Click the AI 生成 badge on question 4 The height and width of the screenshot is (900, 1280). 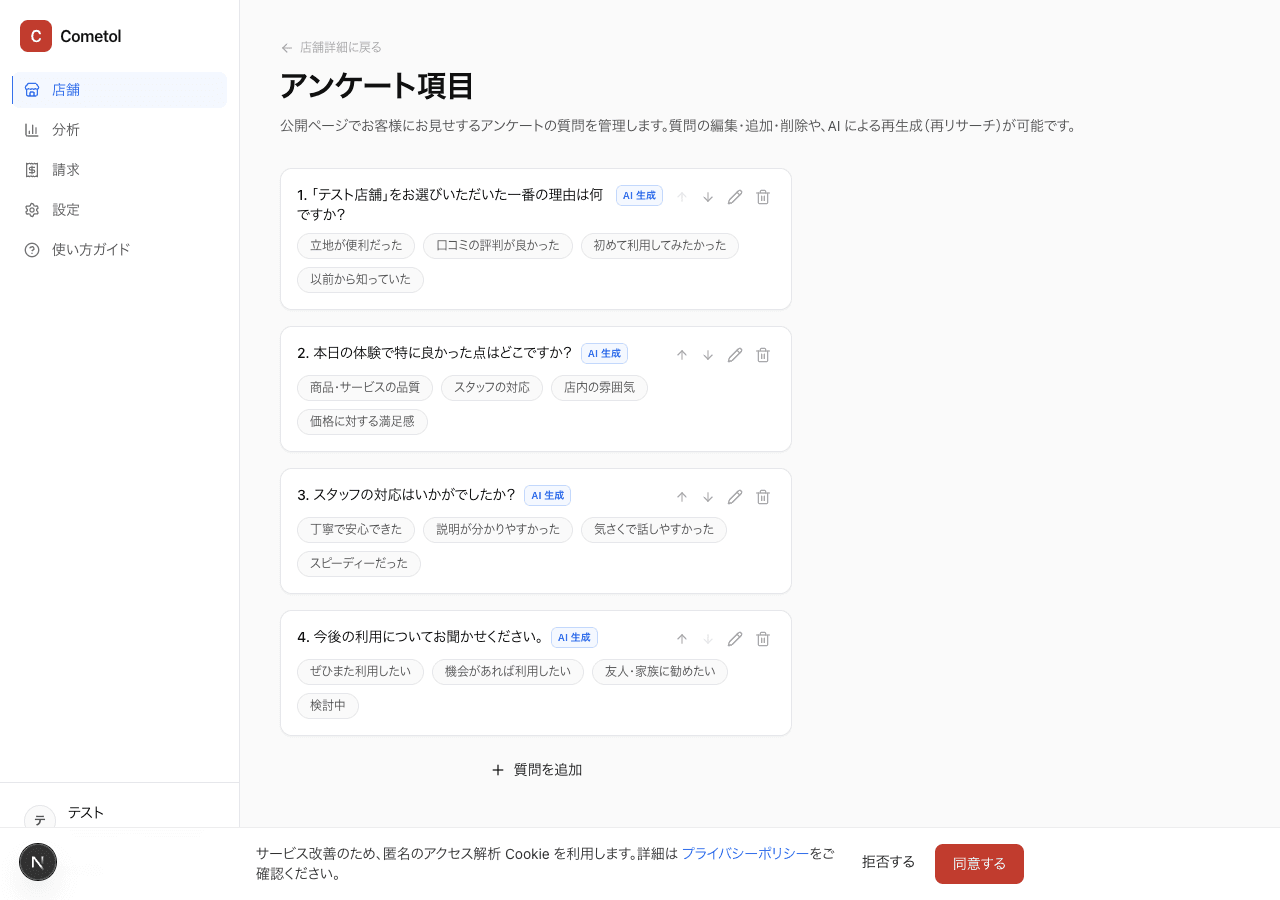574,638
